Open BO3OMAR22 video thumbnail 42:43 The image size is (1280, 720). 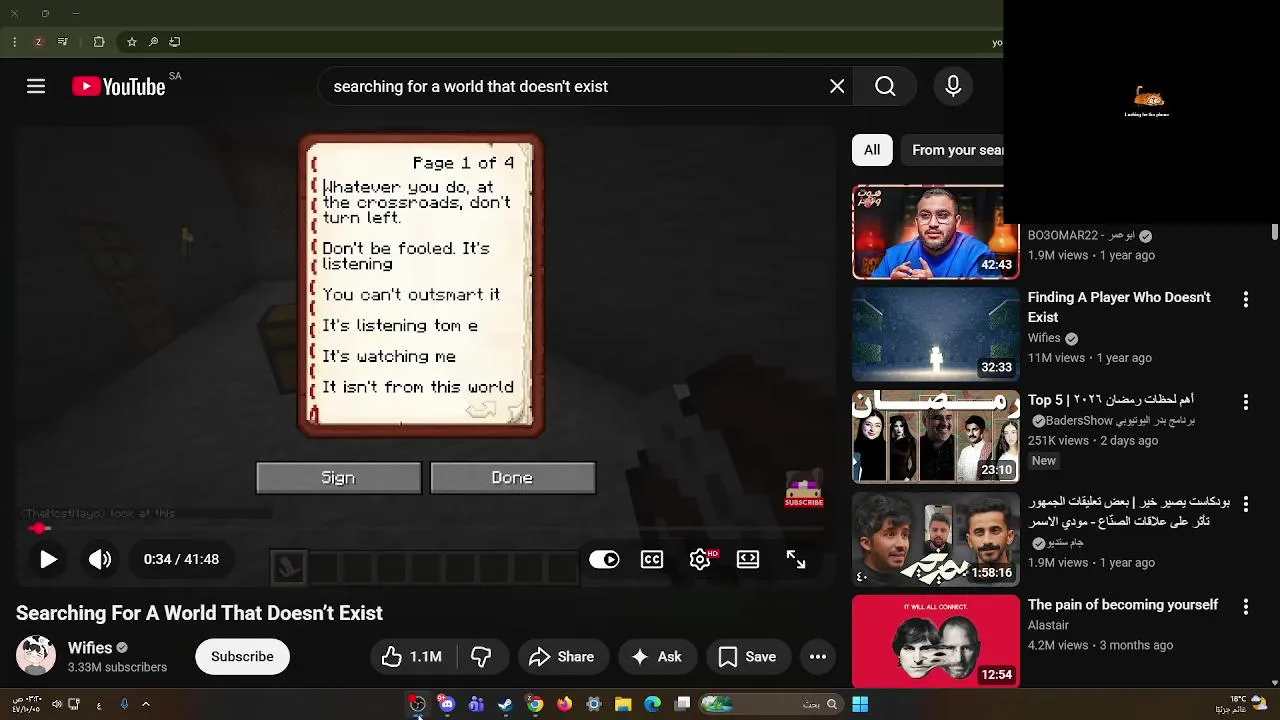(936, 232)
